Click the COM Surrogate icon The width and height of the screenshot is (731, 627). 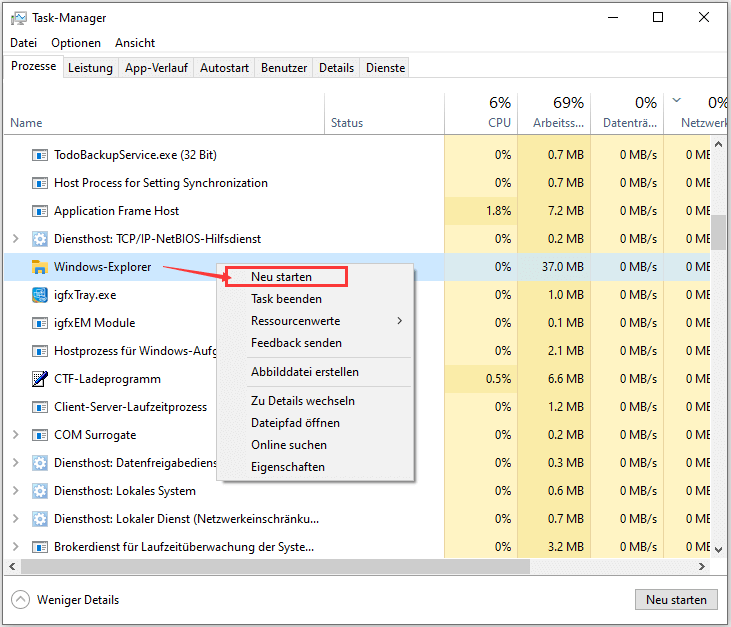point(40,435)
